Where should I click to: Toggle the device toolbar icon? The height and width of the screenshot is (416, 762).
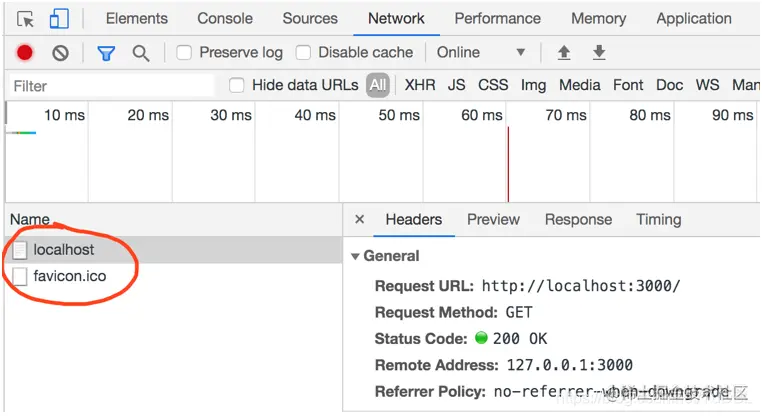(59, 19)
